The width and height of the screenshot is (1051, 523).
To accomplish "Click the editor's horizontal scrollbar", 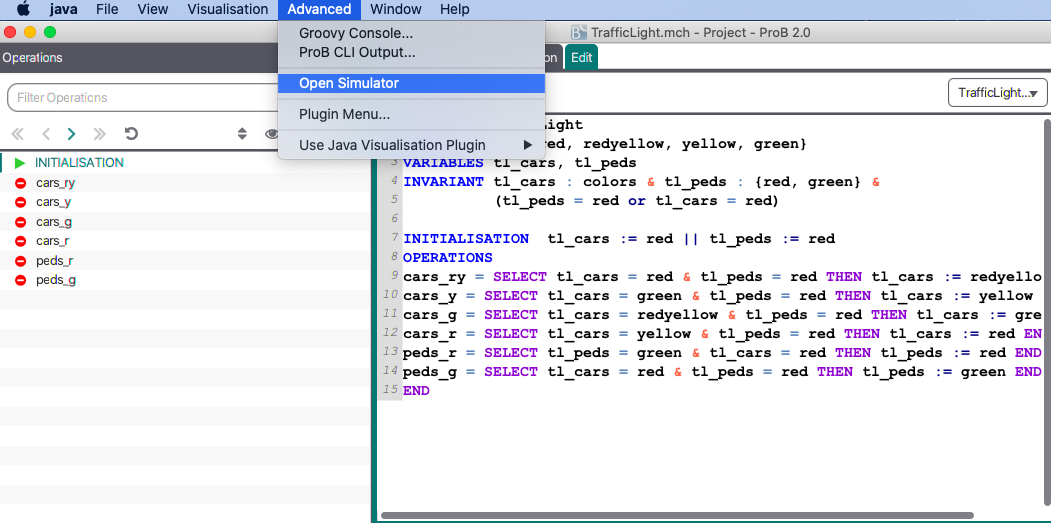I will tap(678, 515).
